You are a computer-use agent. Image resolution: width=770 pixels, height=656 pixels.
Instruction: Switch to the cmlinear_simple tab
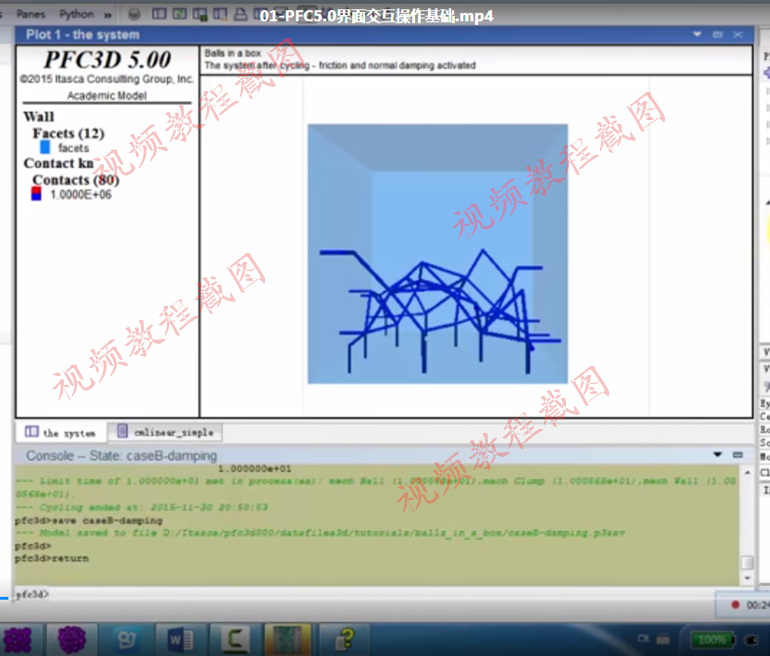click(165, 433)
